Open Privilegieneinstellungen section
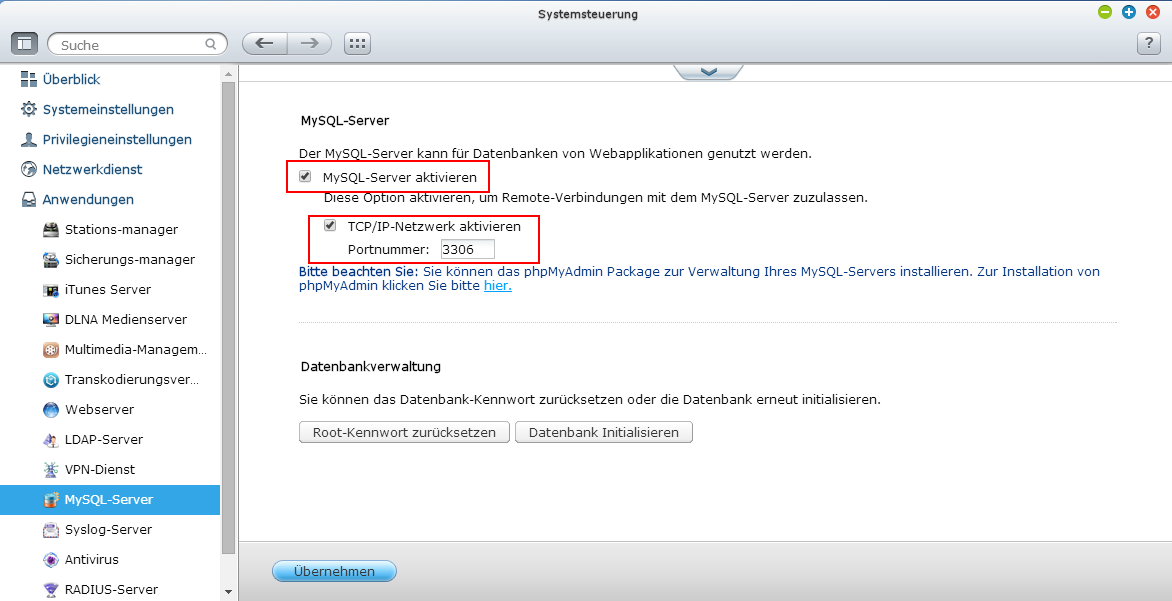This screenshot has height=601, width=1172. click(117, 139)
